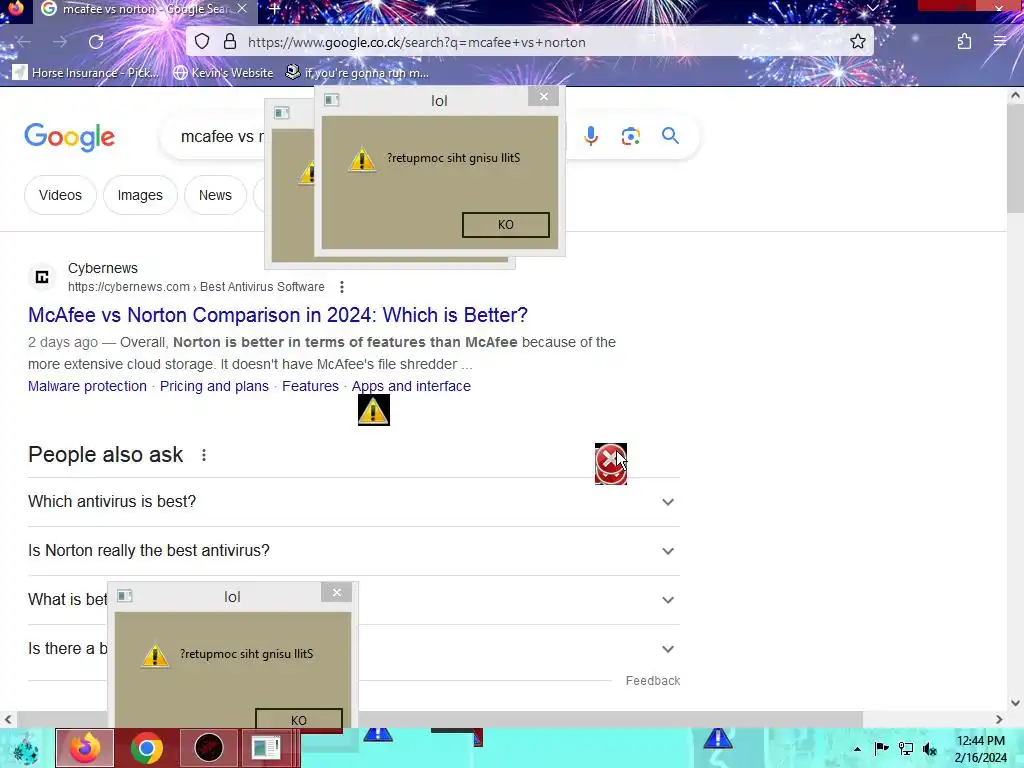Show hidden tray icons arrow
Image resolution: width=1024 pixels, height=768 pixels.
pos(857,749)
